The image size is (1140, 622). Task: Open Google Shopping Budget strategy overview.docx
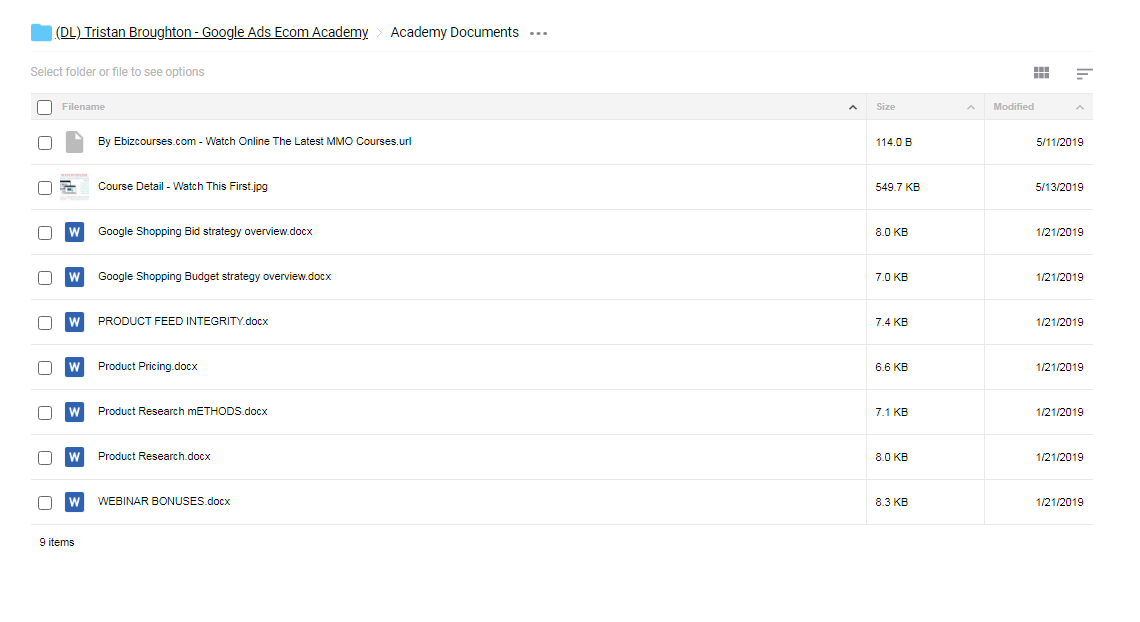tap(214, 277)
